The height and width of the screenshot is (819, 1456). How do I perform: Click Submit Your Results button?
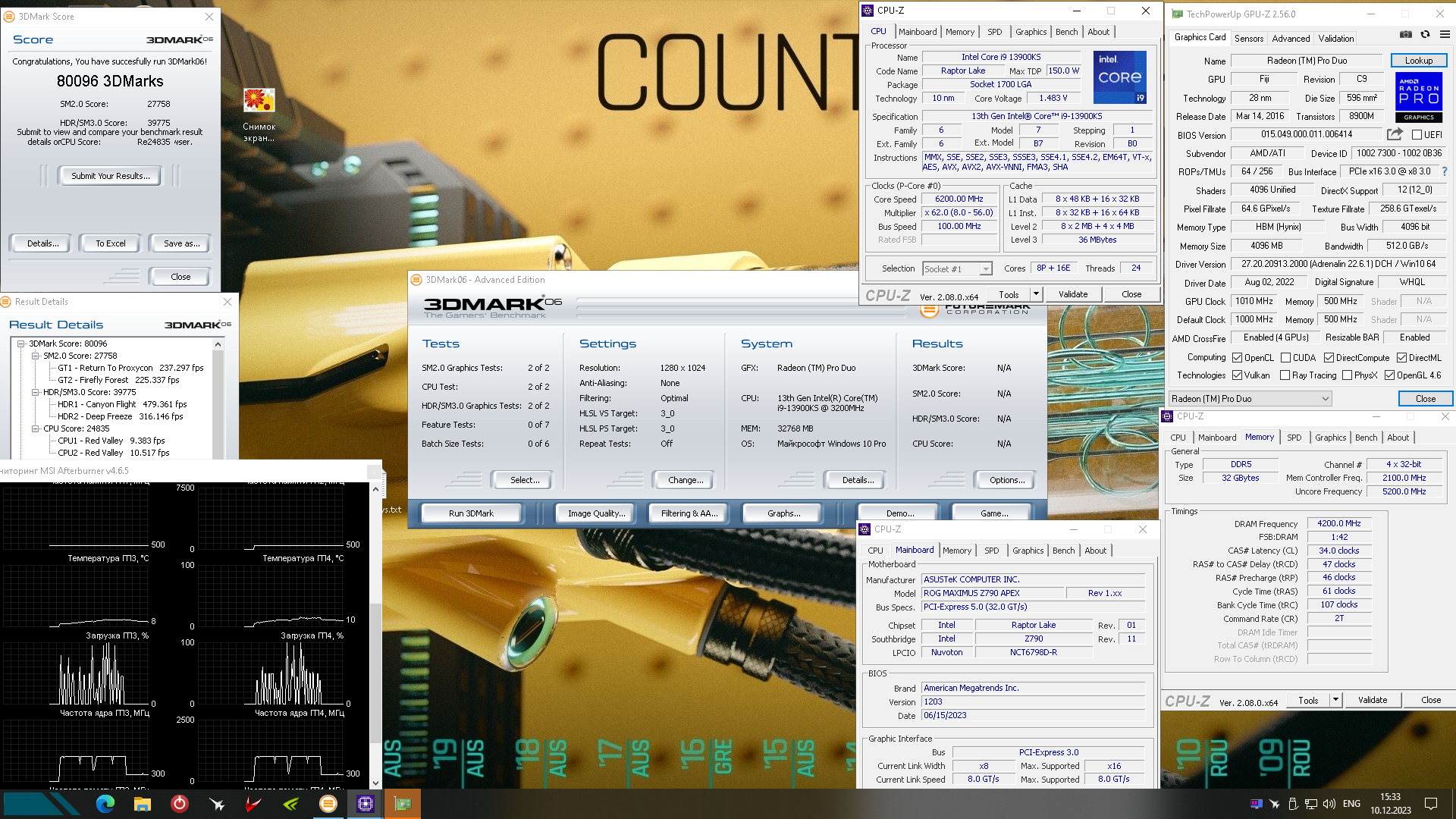pos(111,176)
